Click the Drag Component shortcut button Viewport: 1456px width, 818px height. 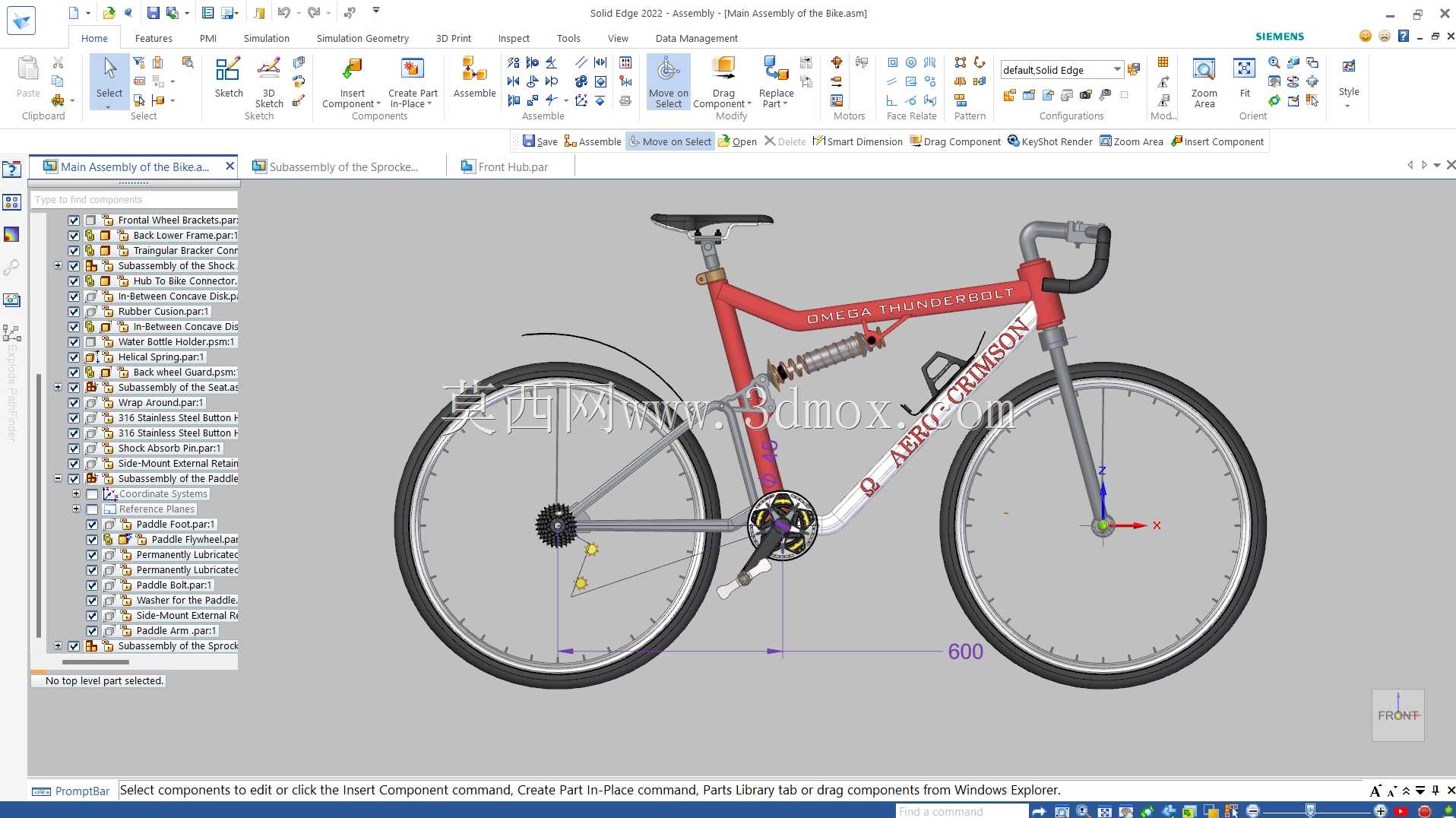coord(954,141)
